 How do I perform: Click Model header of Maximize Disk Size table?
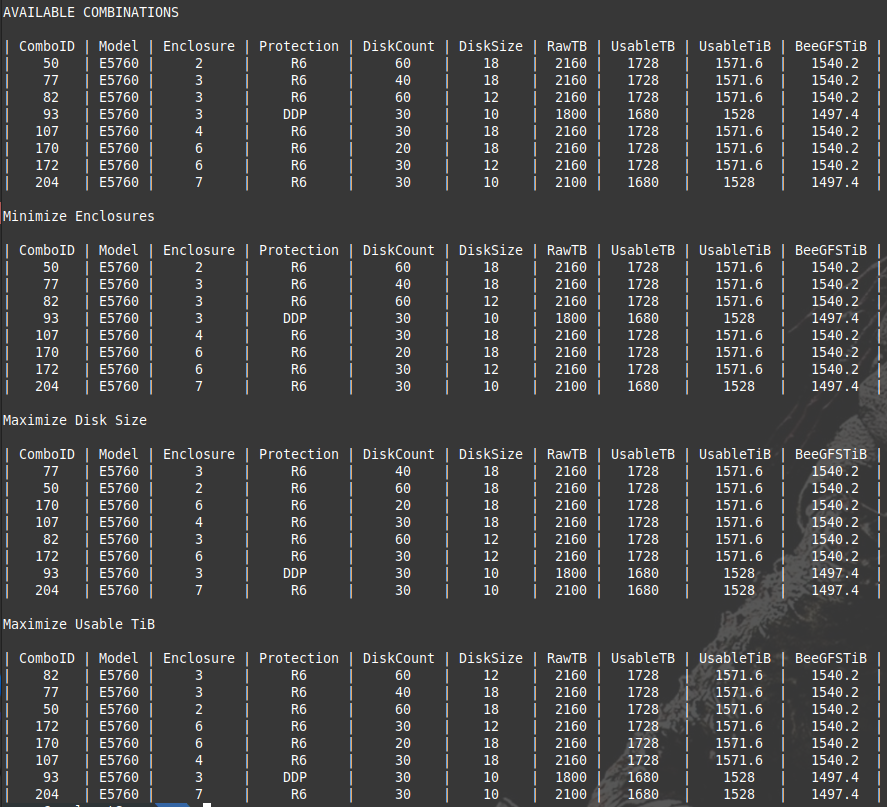coord(118,455)
